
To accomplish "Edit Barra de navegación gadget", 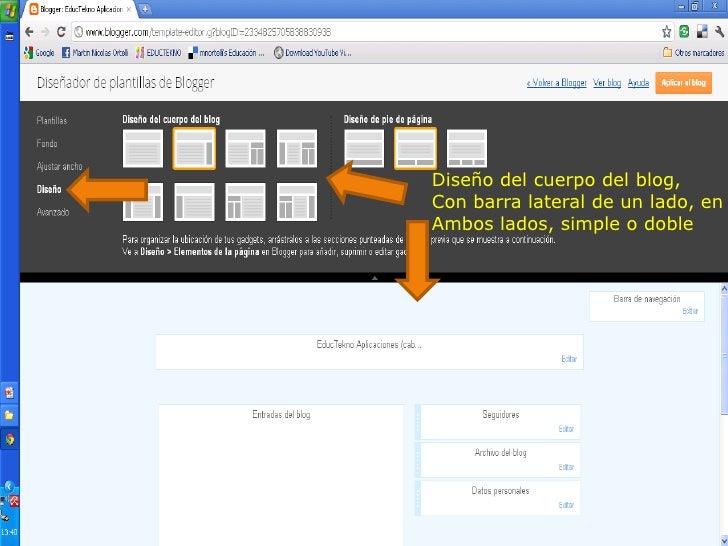I will click(690, 311).
